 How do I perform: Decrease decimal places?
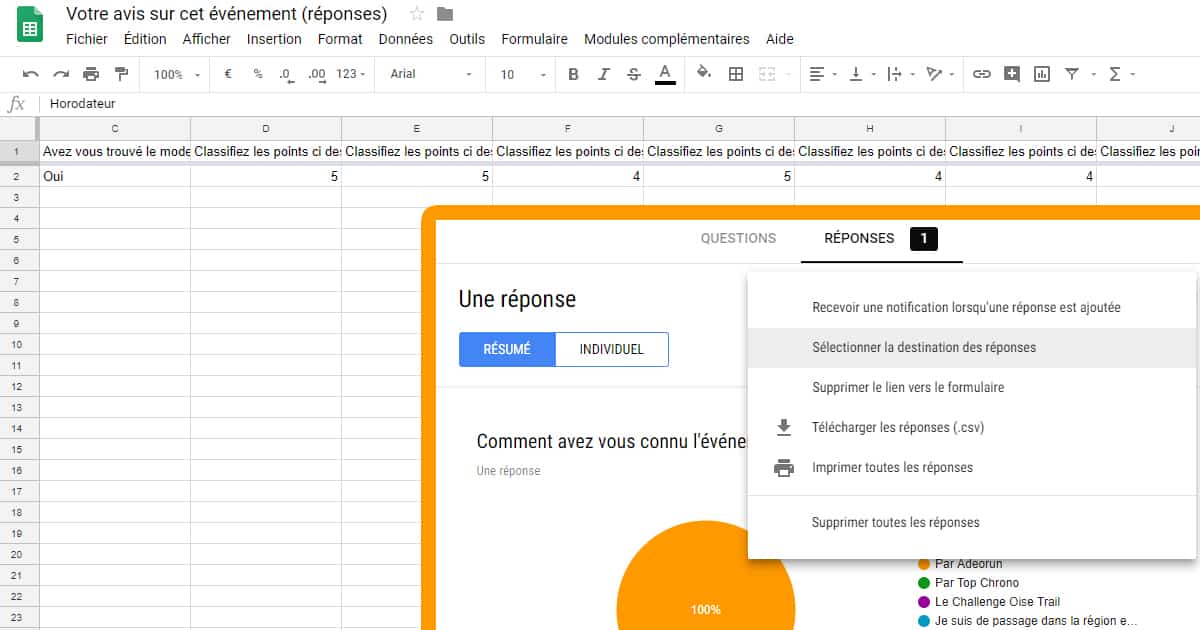click(287, 74)
